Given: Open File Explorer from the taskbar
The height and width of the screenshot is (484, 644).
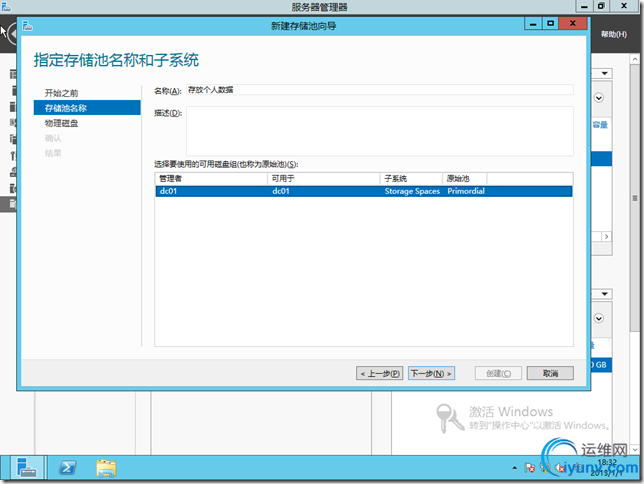Looking at the screenshot, I should pos(106,468).
